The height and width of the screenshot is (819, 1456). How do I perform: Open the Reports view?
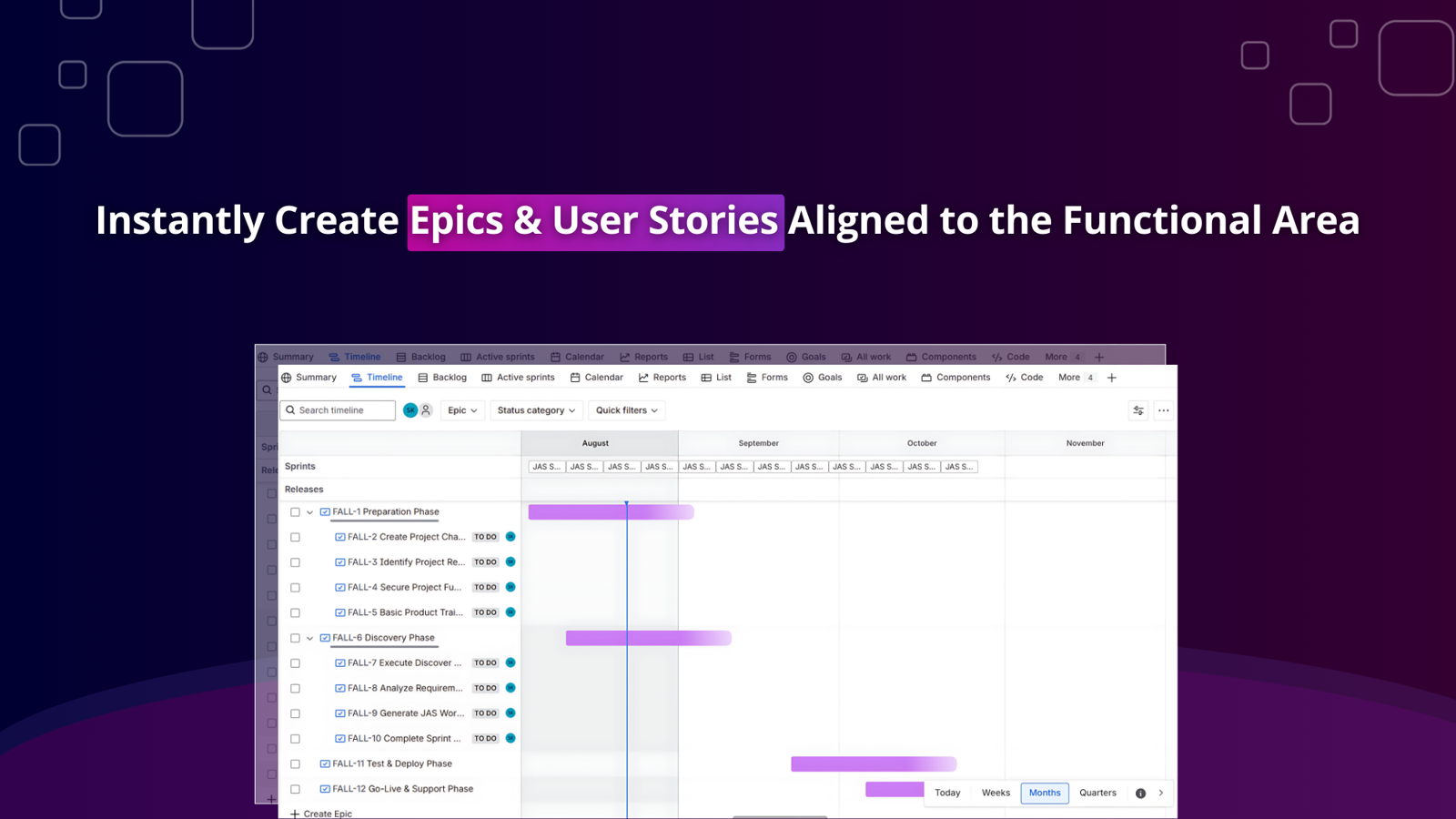662,377
